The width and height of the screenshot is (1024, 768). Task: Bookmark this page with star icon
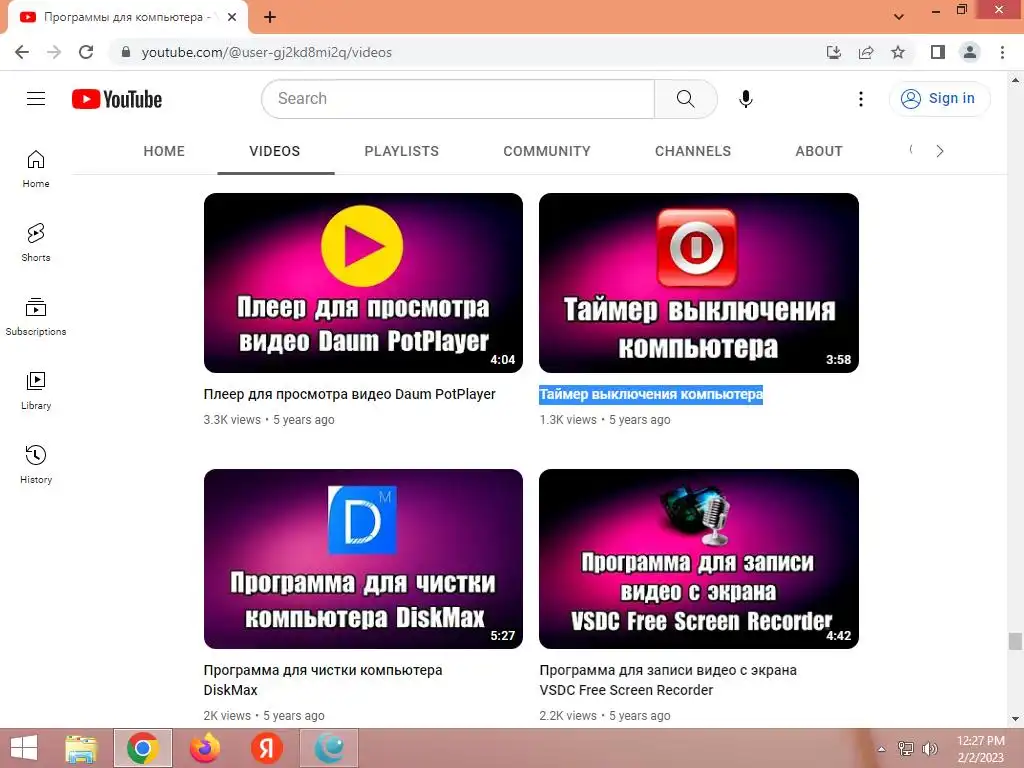point(898,52)
